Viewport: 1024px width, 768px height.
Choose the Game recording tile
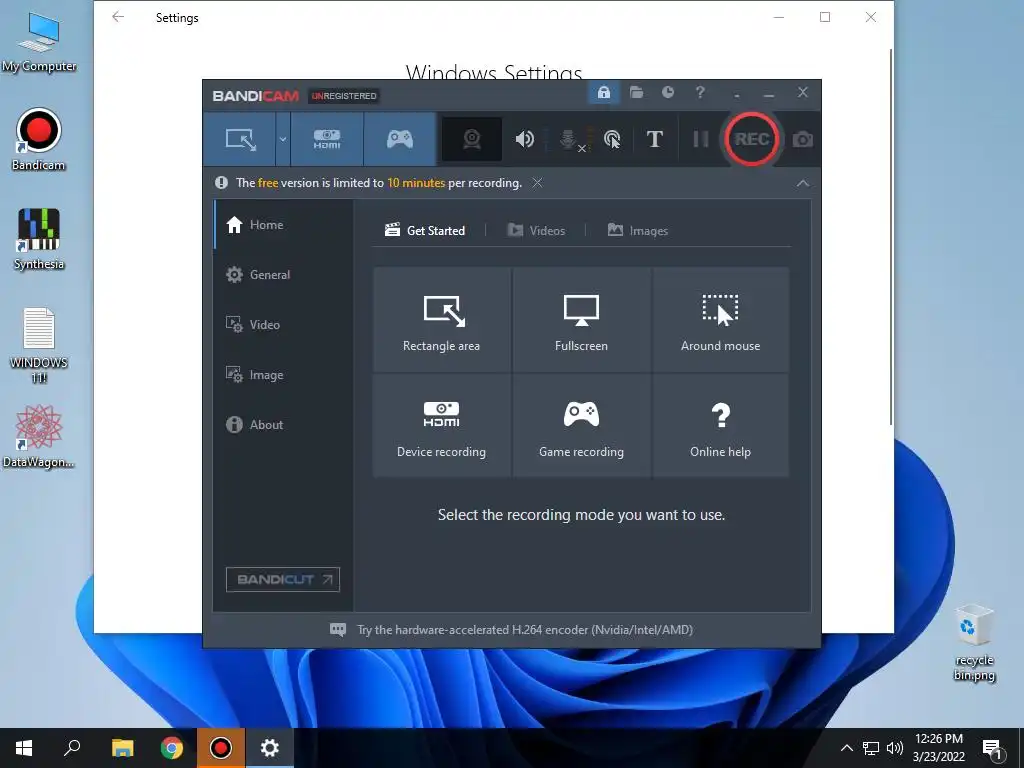581,426
